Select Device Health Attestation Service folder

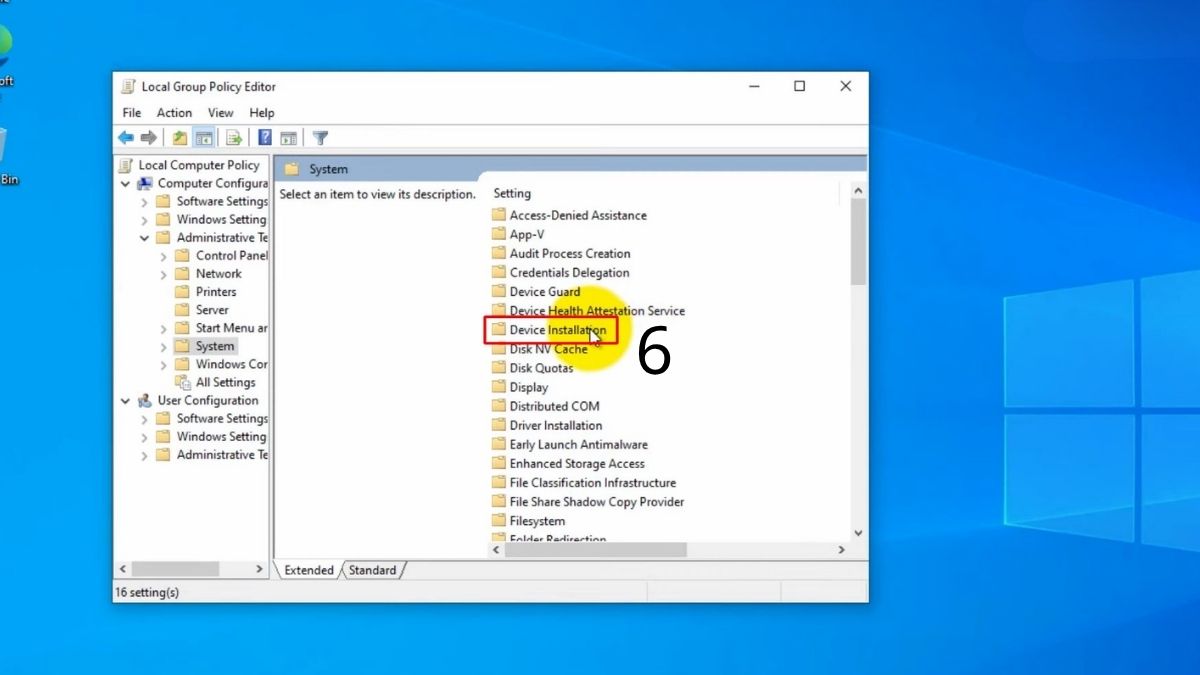(x=597, y=311)
